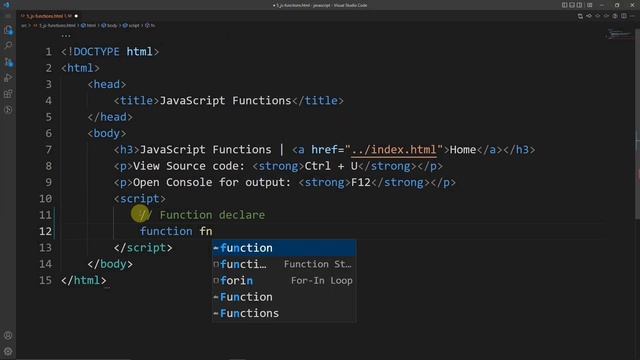This screenshot has width=640, height=360.
Task: Click the 'F12' text on line 9
Action: pyautogui.click(x=361, y=182)
